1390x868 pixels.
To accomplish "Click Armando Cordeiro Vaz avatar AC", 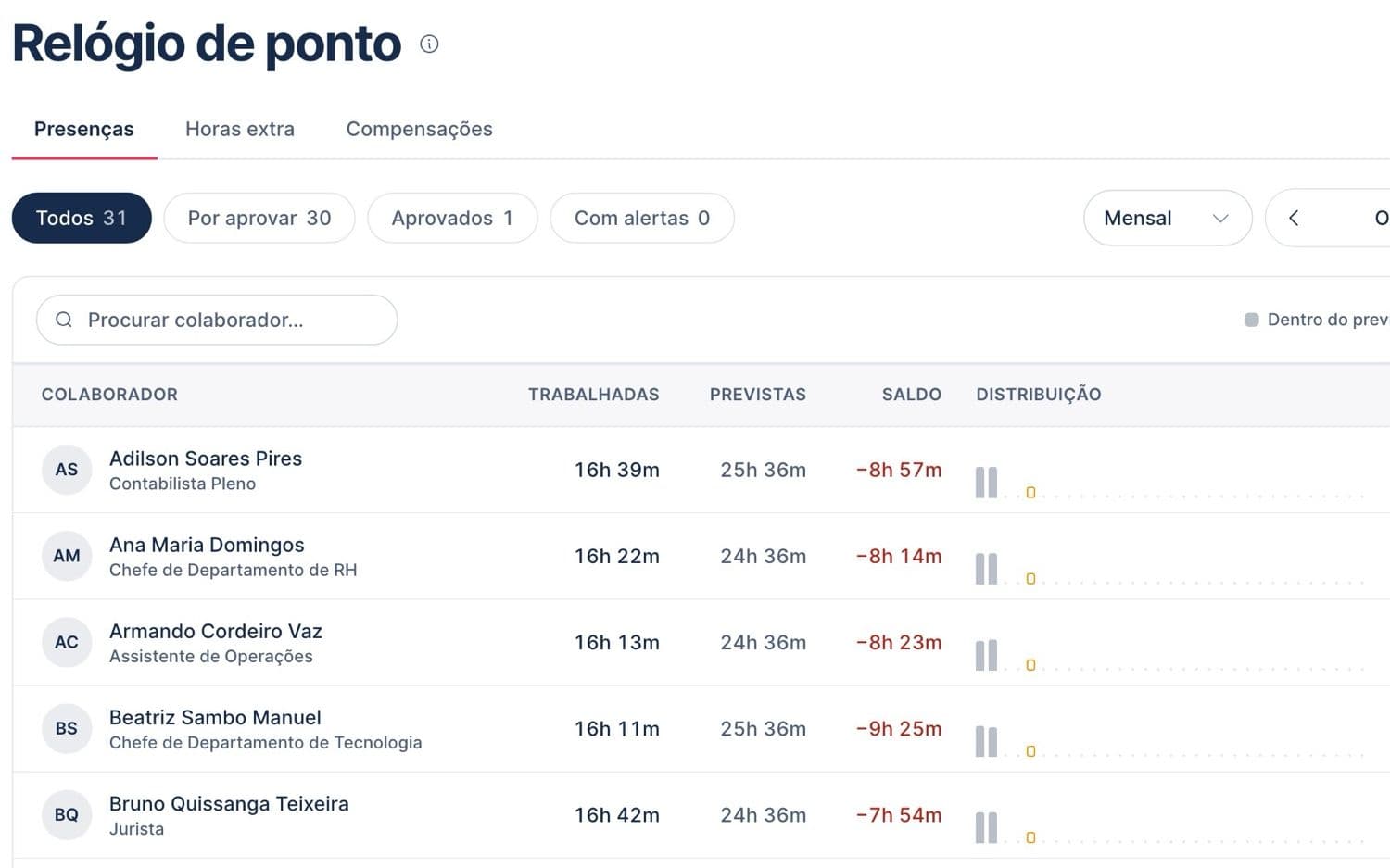I will 67,642.
